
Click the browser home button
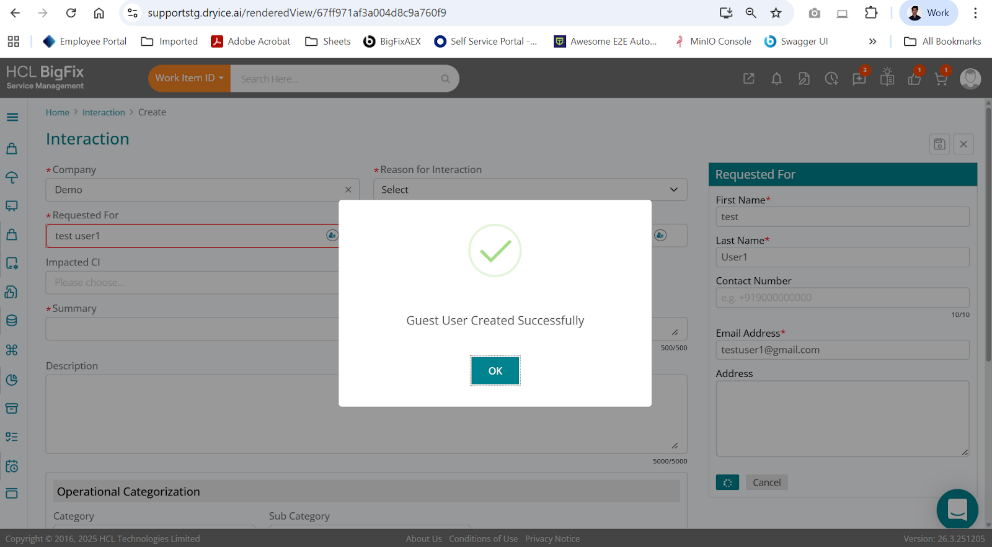99,13
